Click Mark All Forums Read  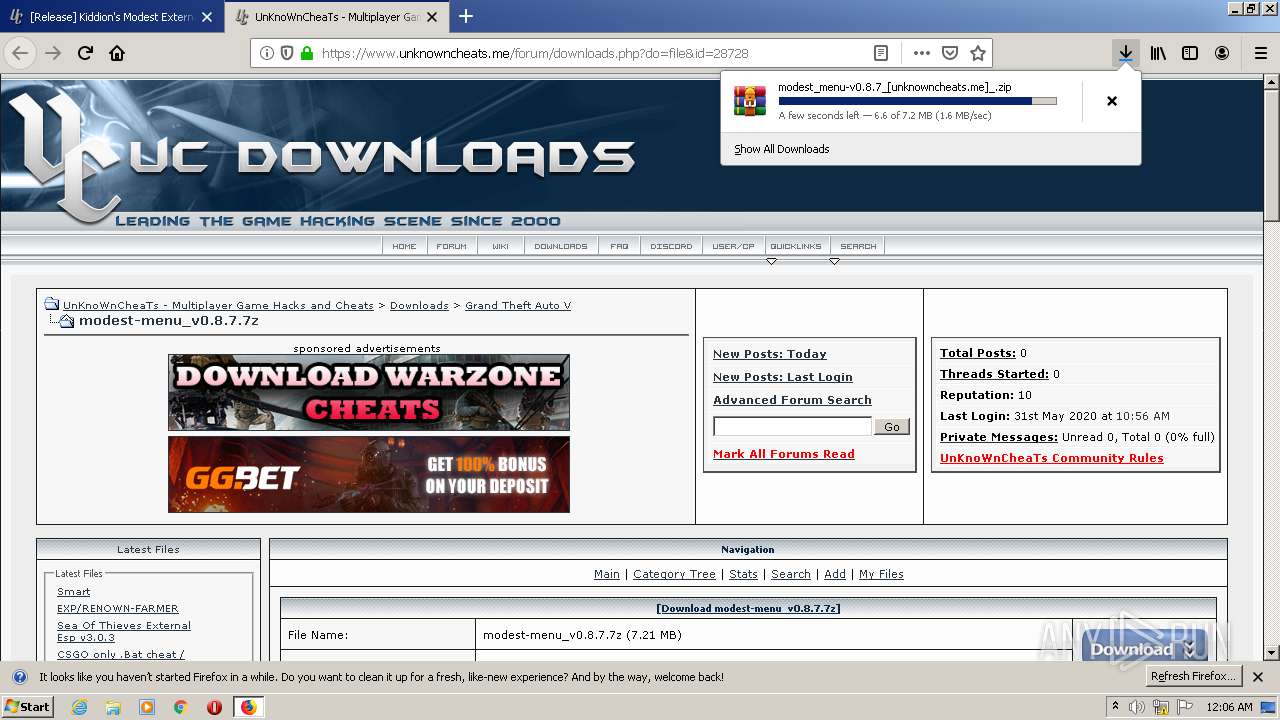coord(784,454)
